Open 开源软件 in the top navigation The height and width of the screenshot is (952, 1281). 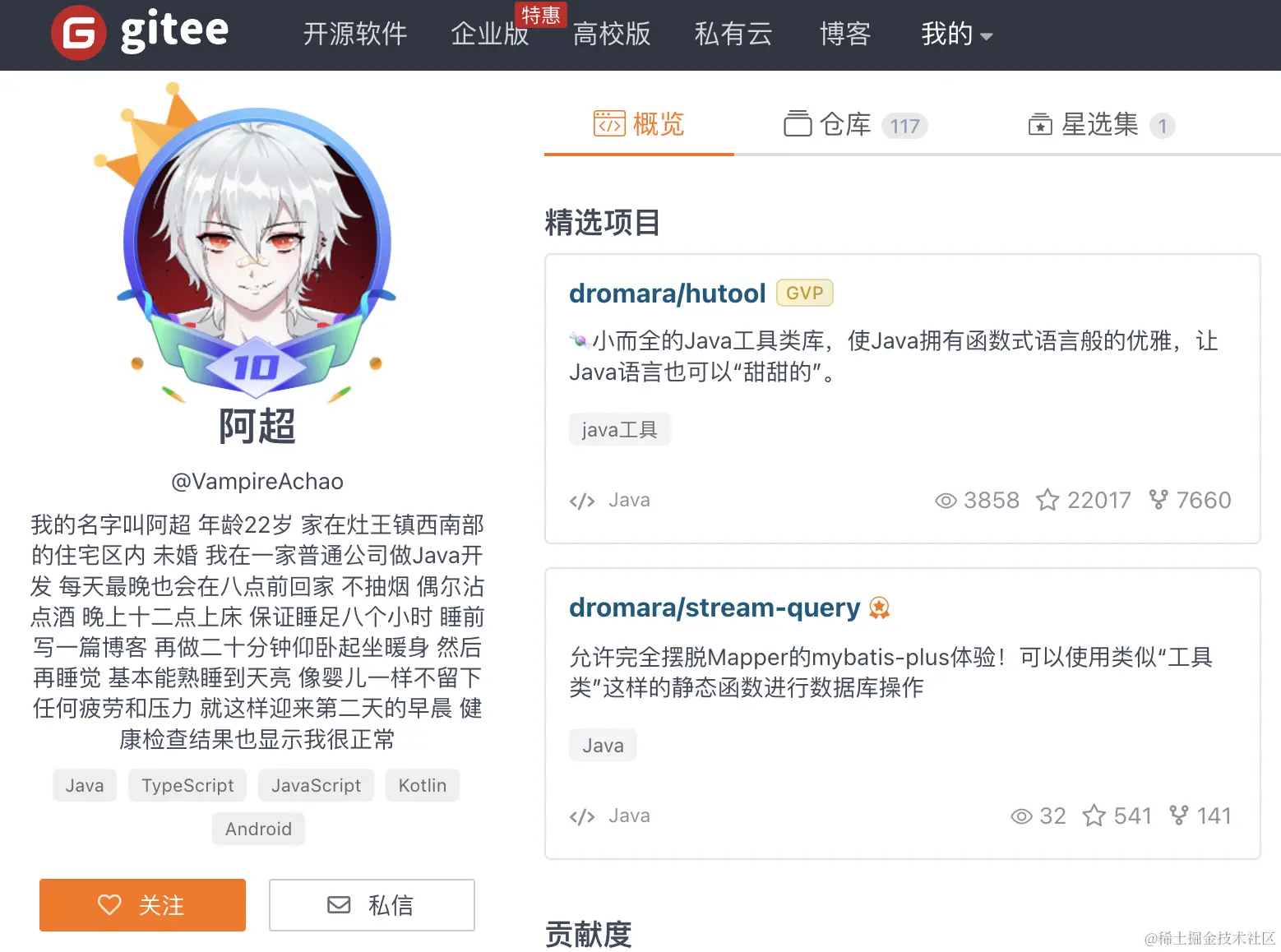355,34
